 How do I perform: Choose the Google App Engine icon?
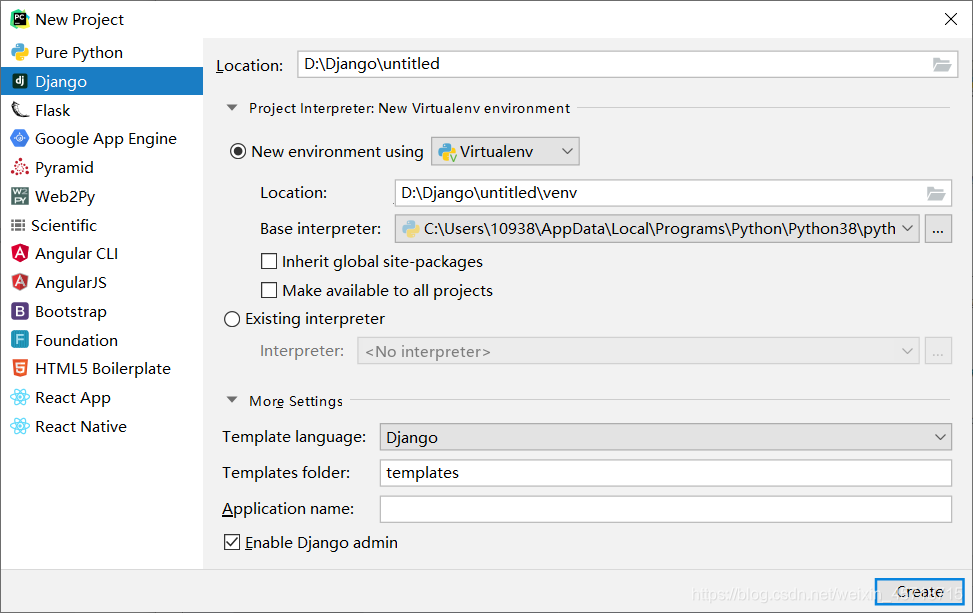click(x=19, y=139)
